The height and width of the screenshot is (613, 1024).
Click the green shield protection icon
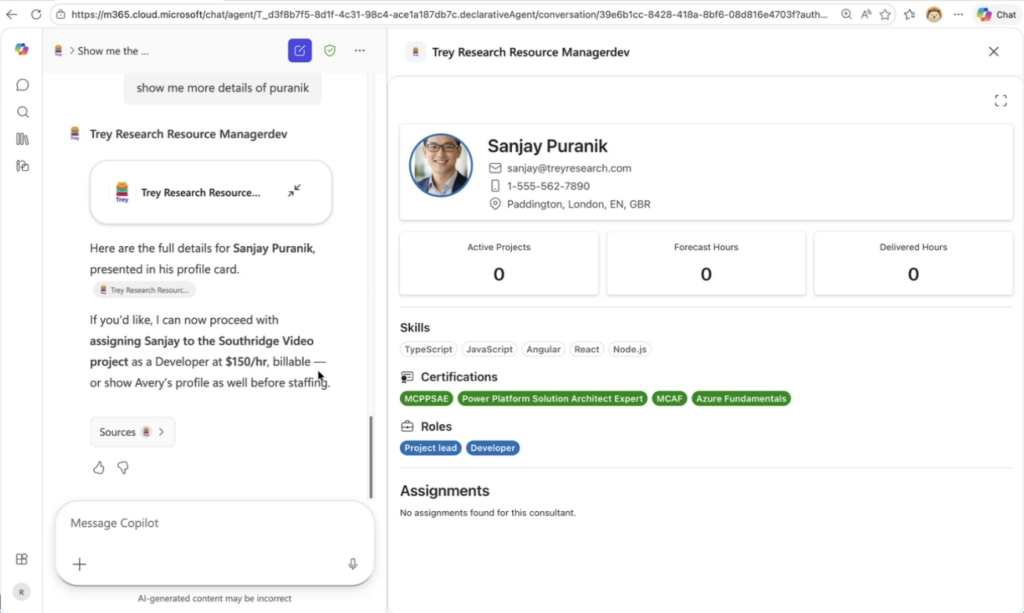330,51
